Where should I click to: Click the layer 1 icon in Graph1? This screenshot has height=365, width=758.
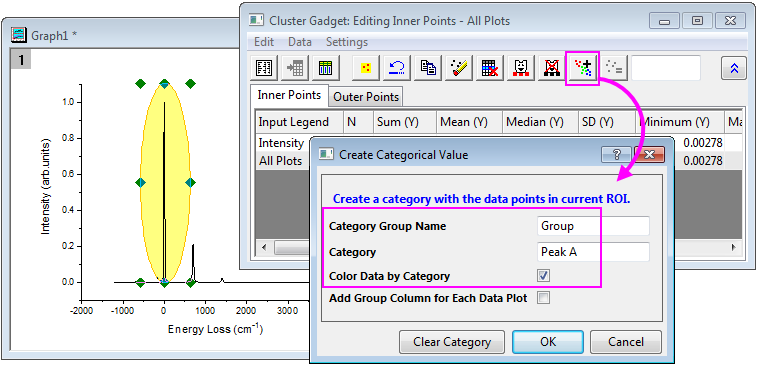pyautogui.click(x=21, y=60)
